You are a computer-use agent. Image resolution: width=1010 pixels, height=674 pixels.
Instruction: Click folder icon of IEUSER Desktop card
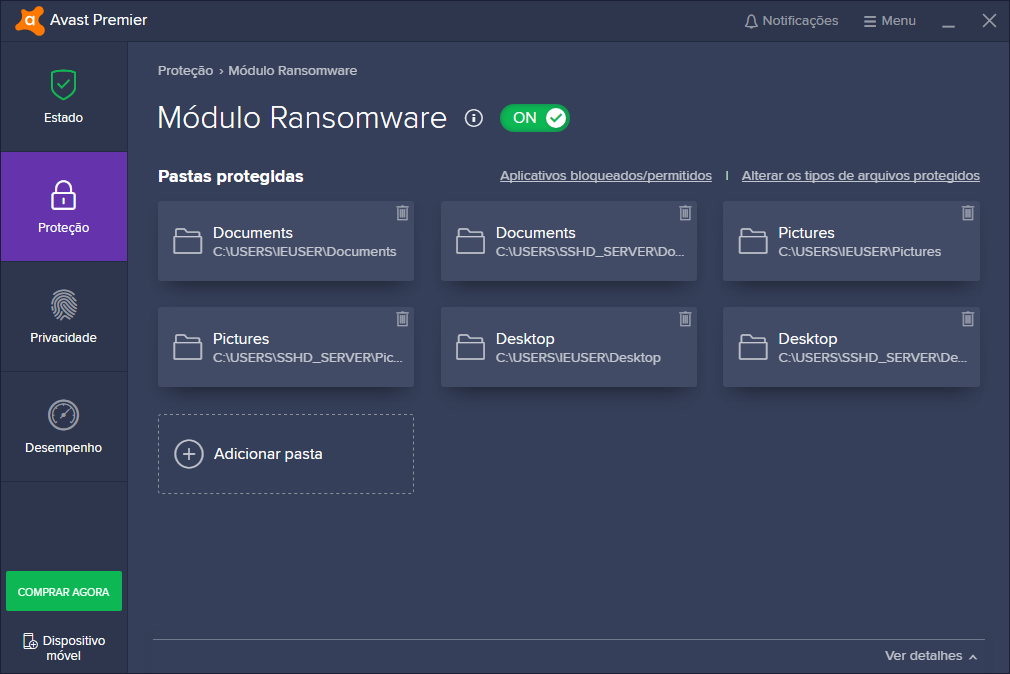click(470, 347)
